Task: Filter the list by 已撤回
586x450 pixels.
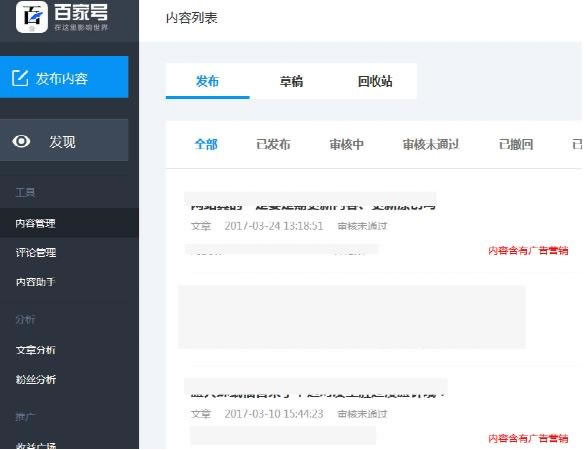Action: pos(516,144)
